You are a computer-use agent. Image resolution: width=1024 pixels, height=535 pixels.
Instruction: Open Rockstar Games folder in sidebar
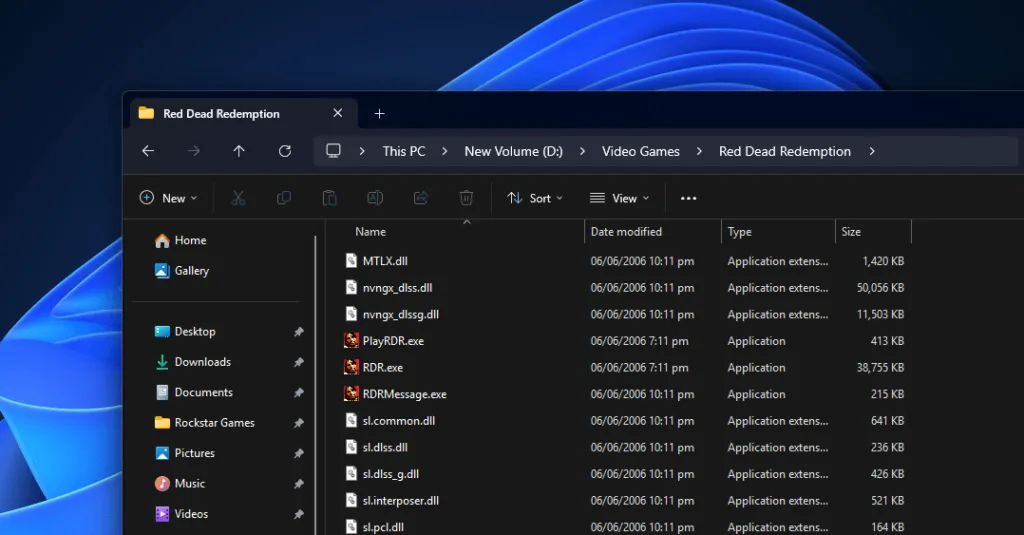(204, 423)
